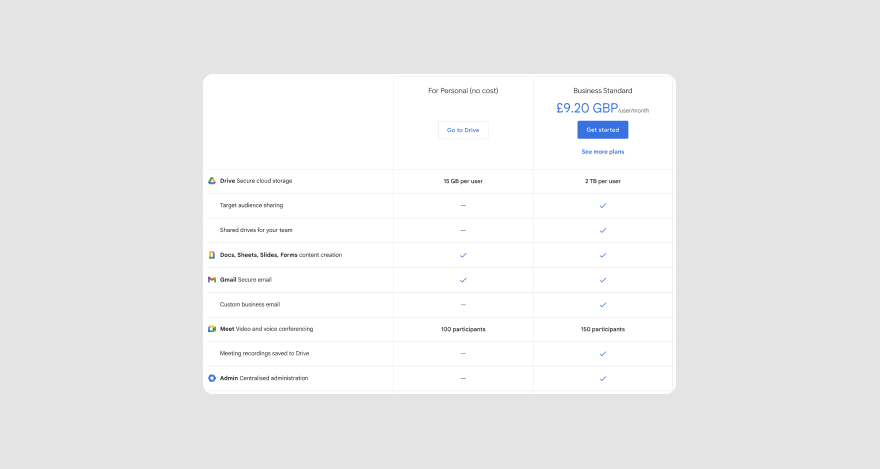The image size is (880, 469).
Task: Click the /user/month text beside price
Action: click(634, 111)
